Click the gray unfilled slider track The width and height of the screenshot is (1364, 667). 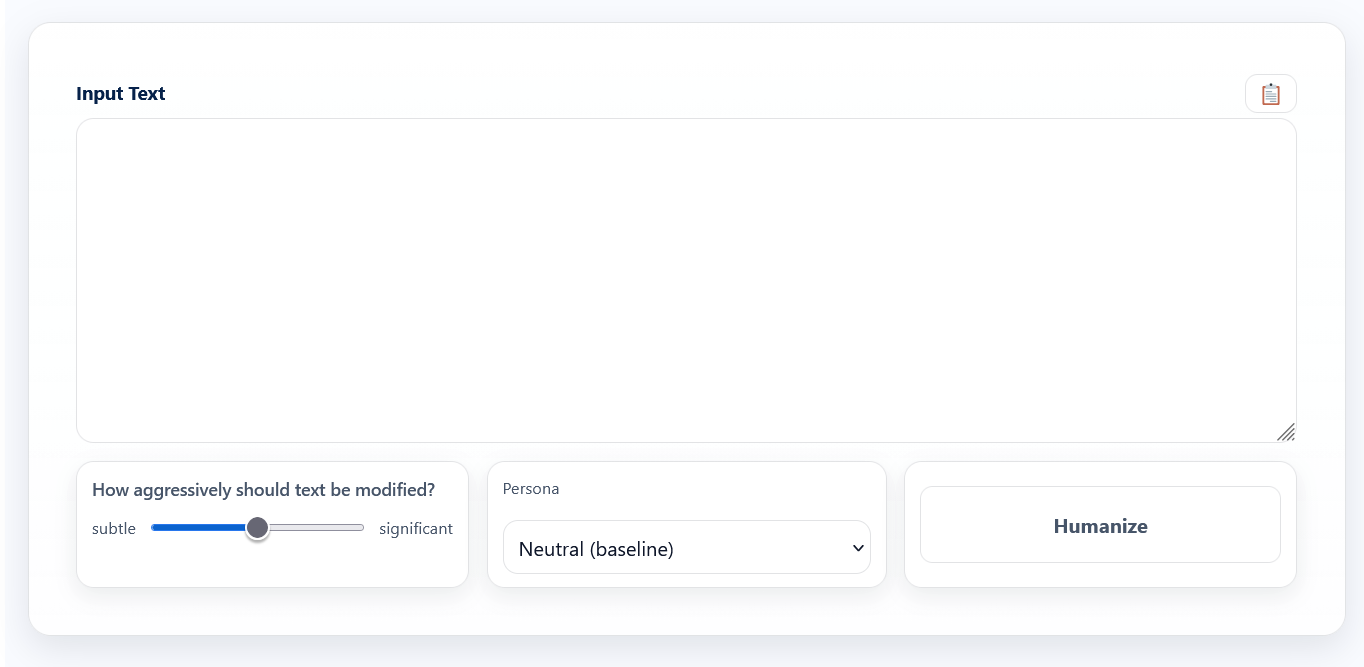315,528
